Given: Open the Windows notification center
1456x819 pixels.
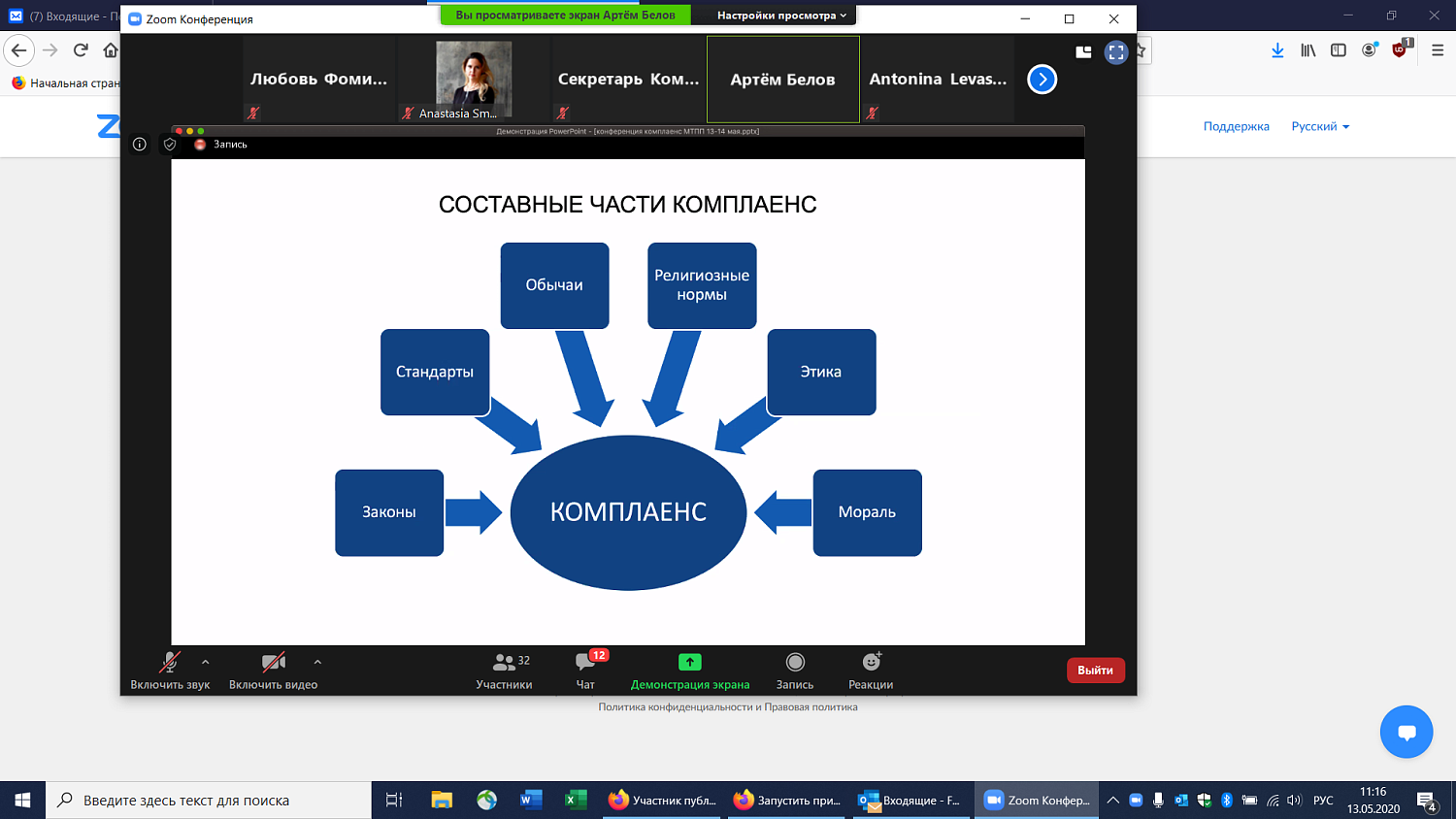Looking at the screenshot, I should tap(1427, 802).
